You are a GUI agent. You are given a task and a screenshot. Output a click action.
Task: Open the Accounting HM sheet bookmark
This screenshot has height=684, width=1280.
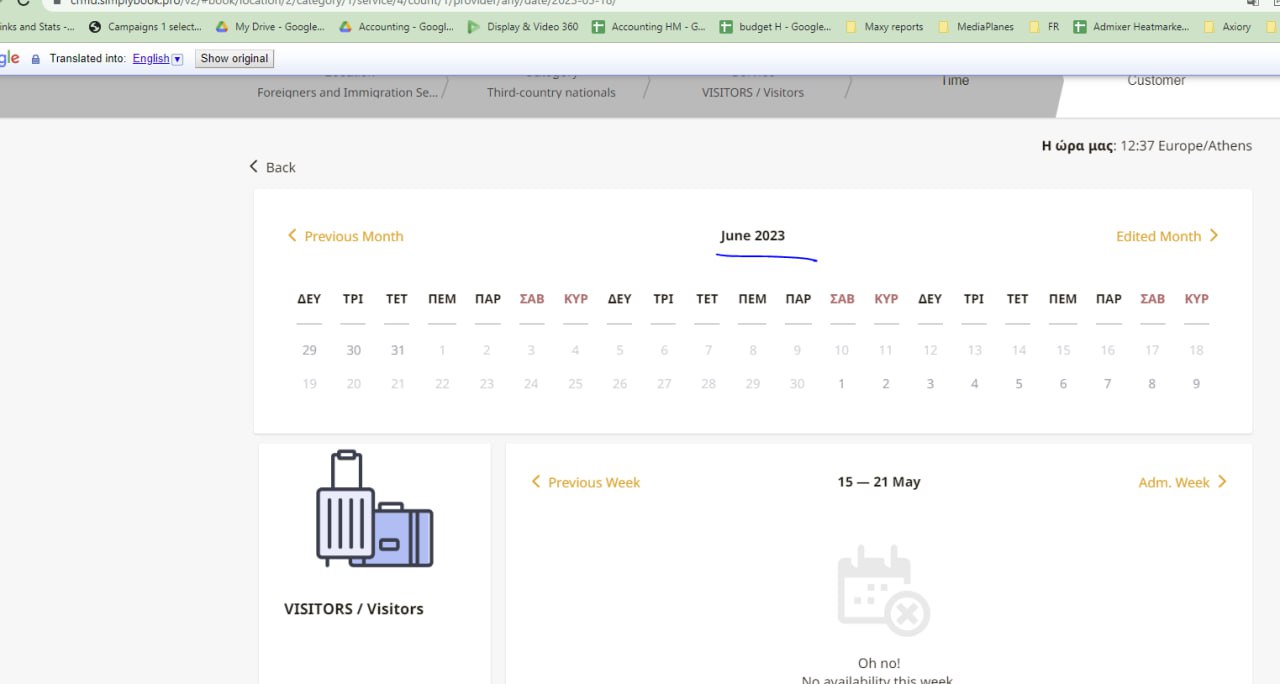[648, 27]
